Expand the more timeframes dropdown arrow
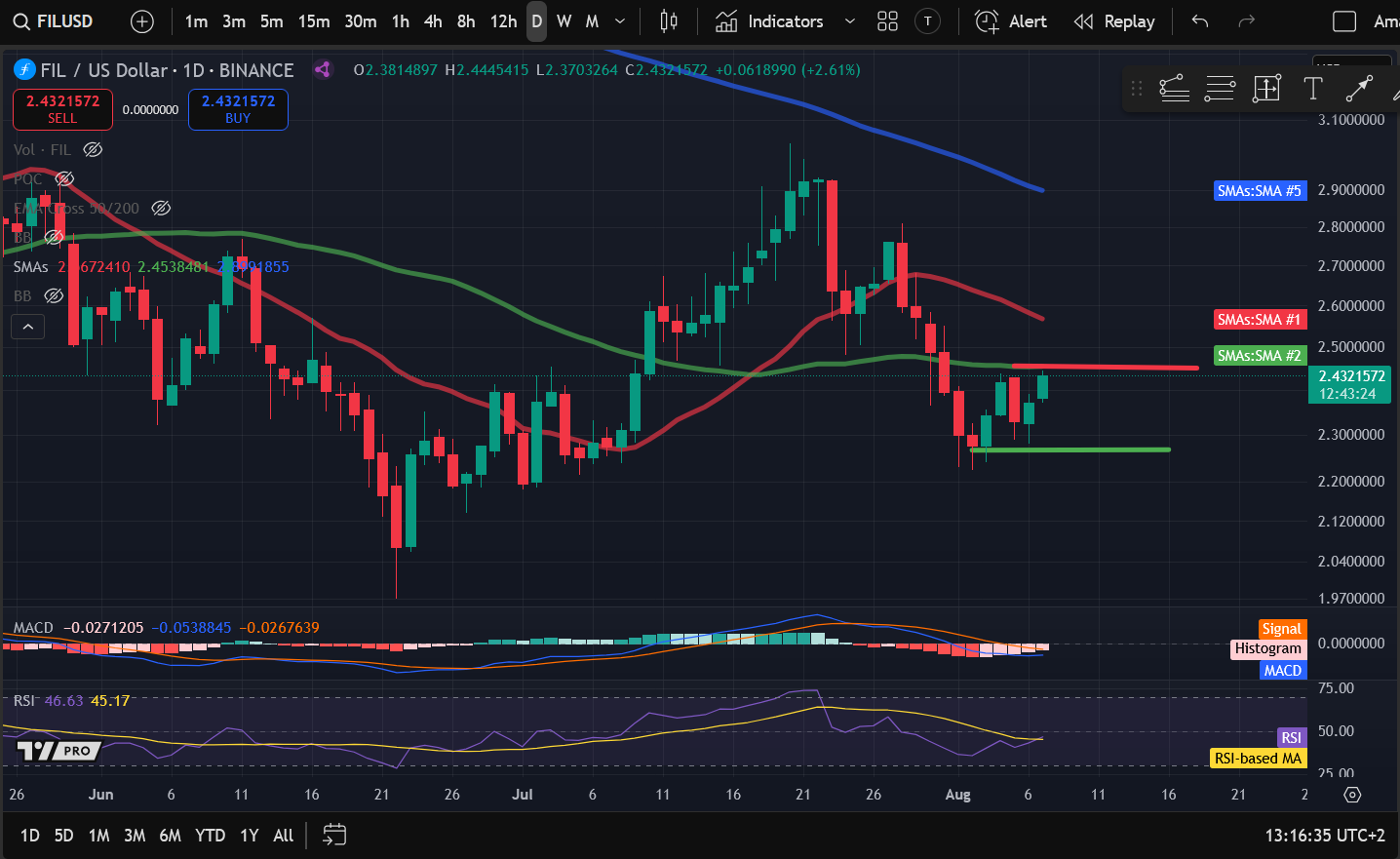 pyautogui.click(x=620, y=21)
